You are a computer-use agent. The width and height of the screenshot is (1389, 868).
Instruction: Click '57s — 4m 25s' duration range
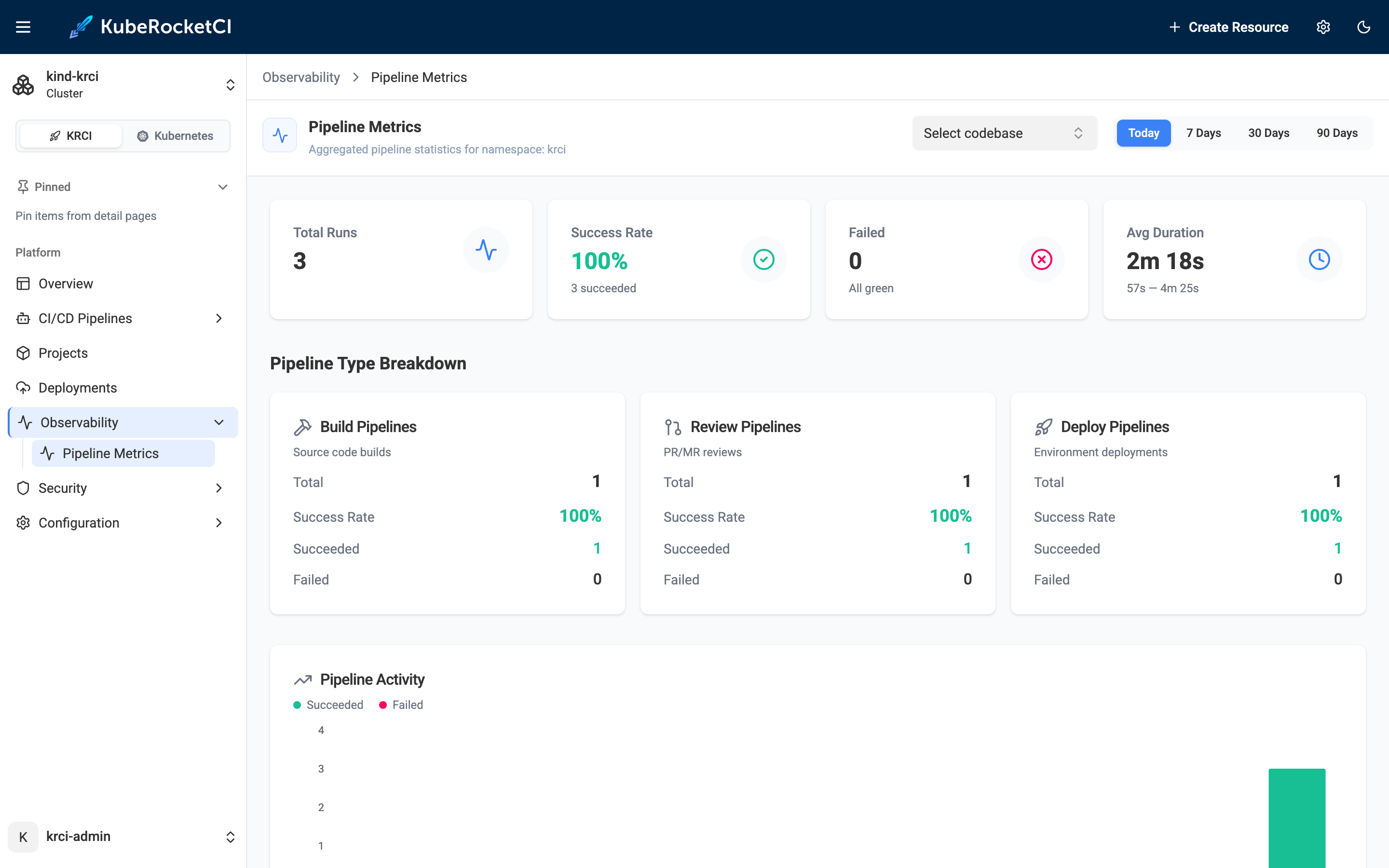[x=1162, y=288]
